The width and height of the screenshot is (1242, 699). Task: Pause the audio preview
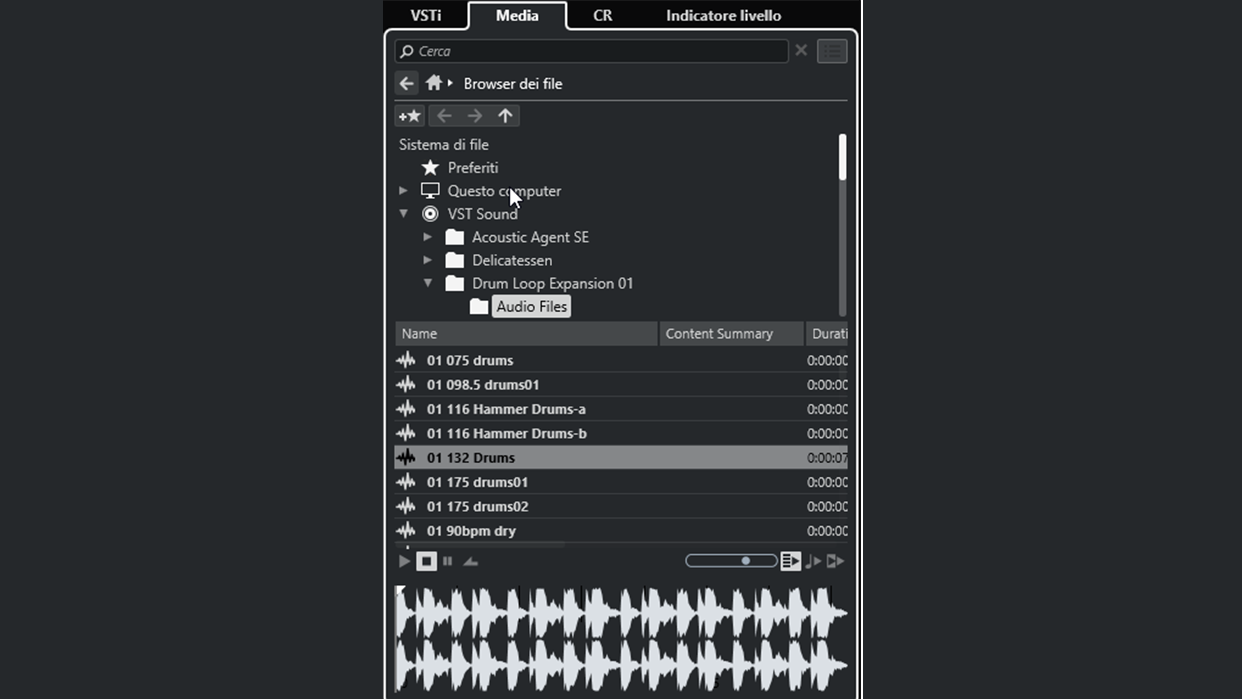click(x=447, y=561)
